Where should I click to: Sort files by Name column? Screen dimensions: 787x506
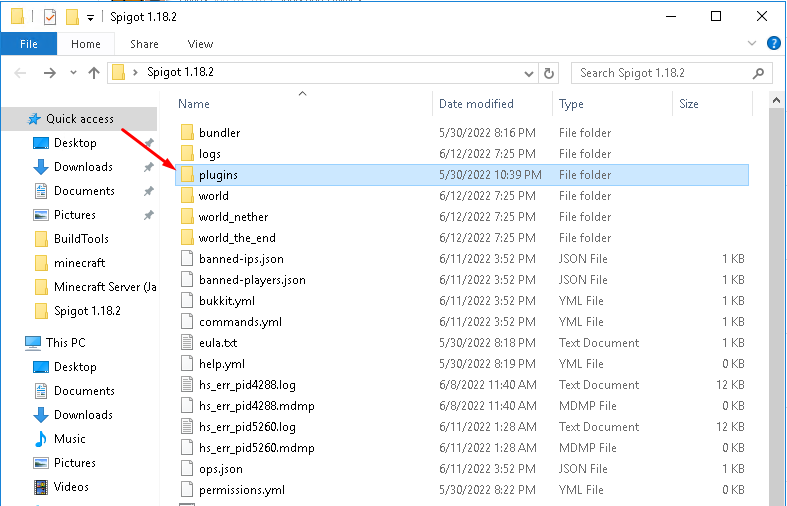coord(194,104)
